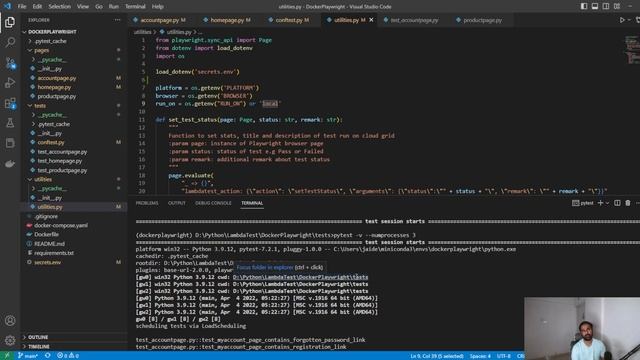Toggle primary sidebar layout icon
The image size is (640, 360).
(x=584, y=6)
